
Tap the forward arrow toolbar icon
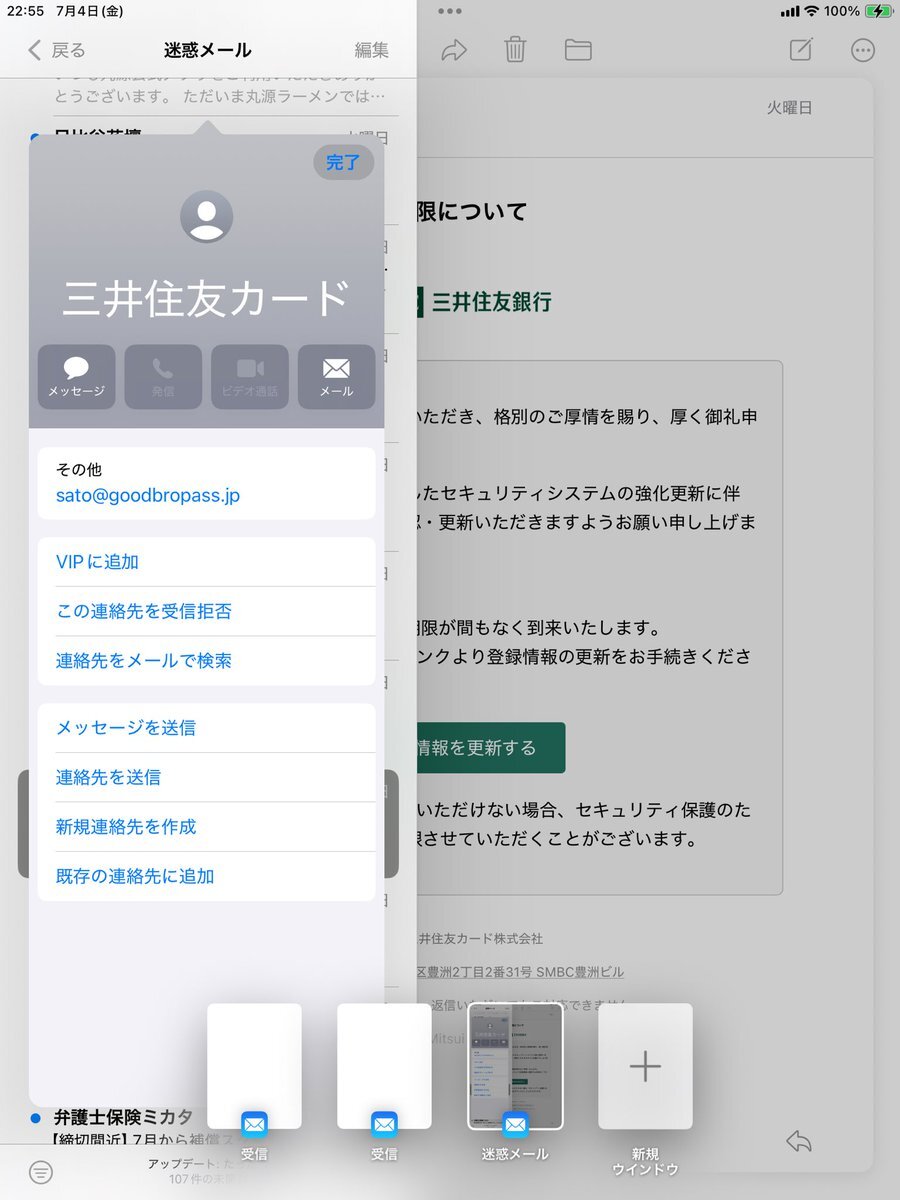454,50
